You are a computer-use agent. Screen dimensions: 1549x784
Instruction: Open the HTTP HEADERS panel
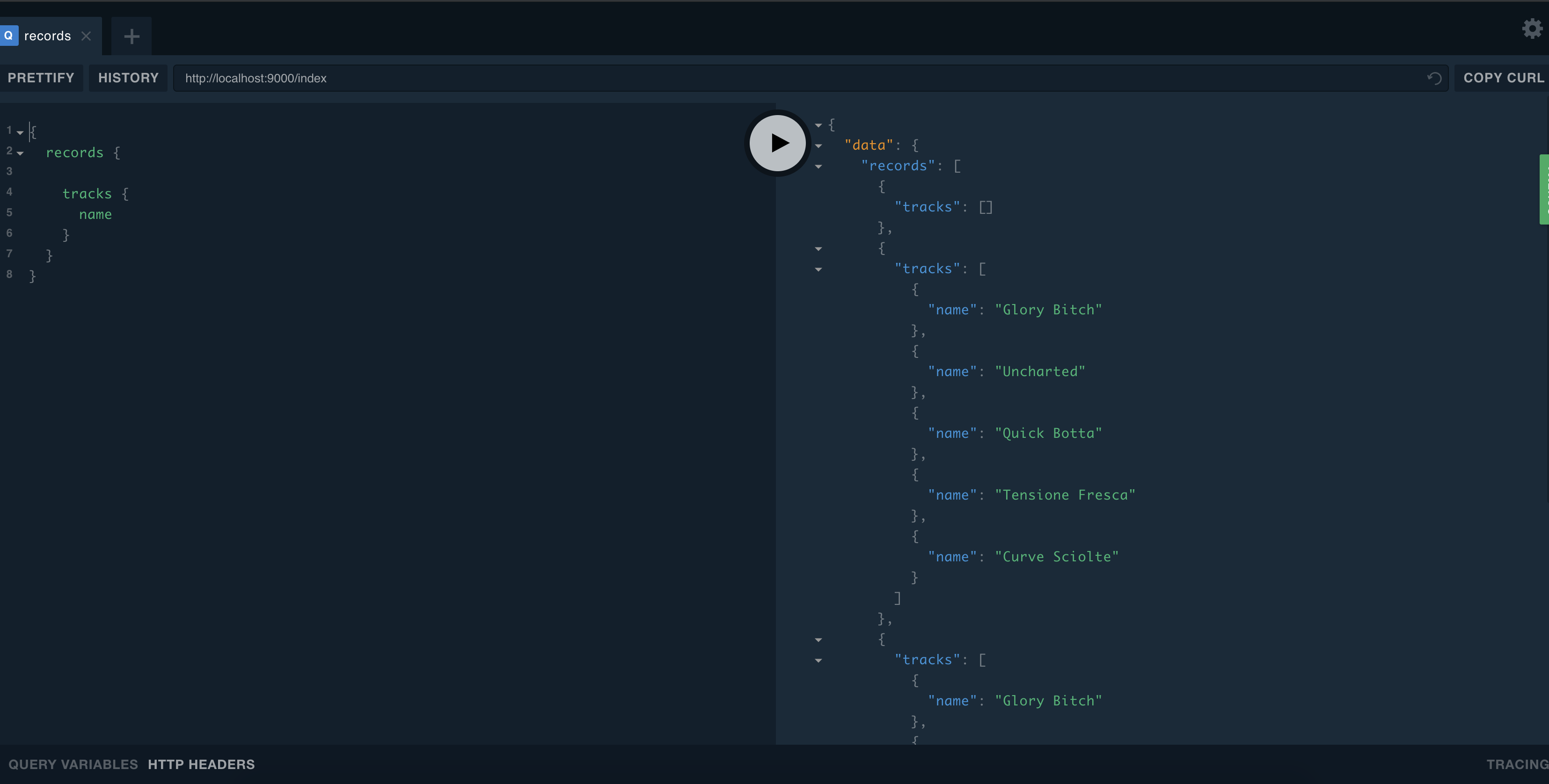pos(201,764)
